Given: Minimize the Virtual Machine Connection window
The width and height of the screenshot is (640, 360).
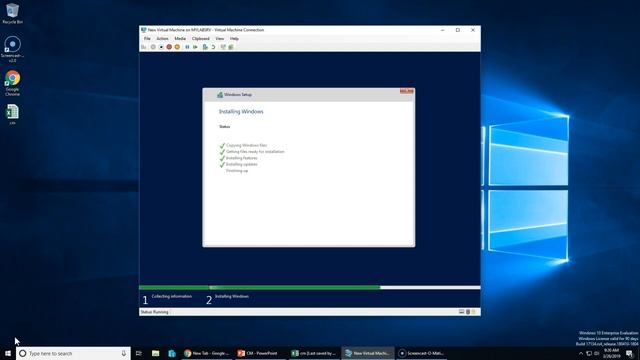Looking at the screenshot, I should 442,30.
